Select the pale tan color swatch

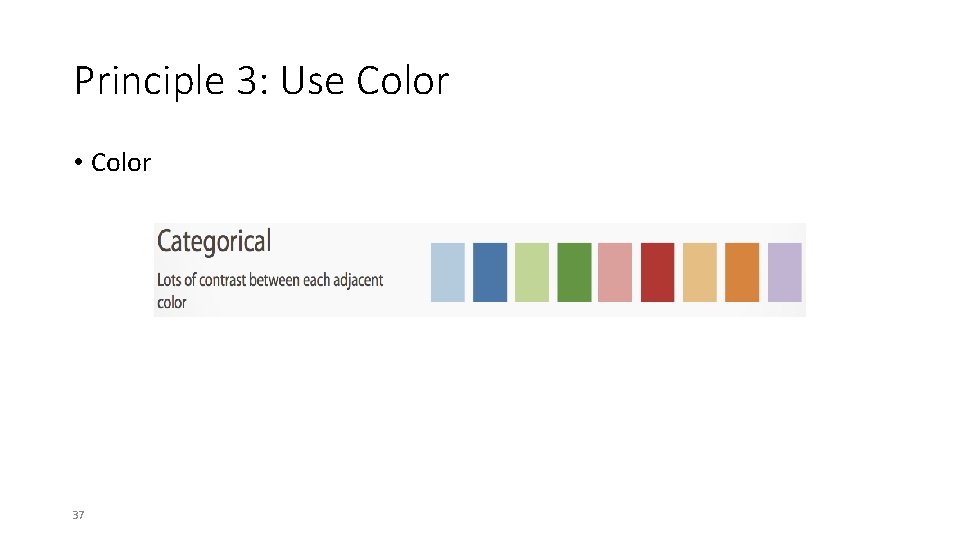tap(700, 272)
